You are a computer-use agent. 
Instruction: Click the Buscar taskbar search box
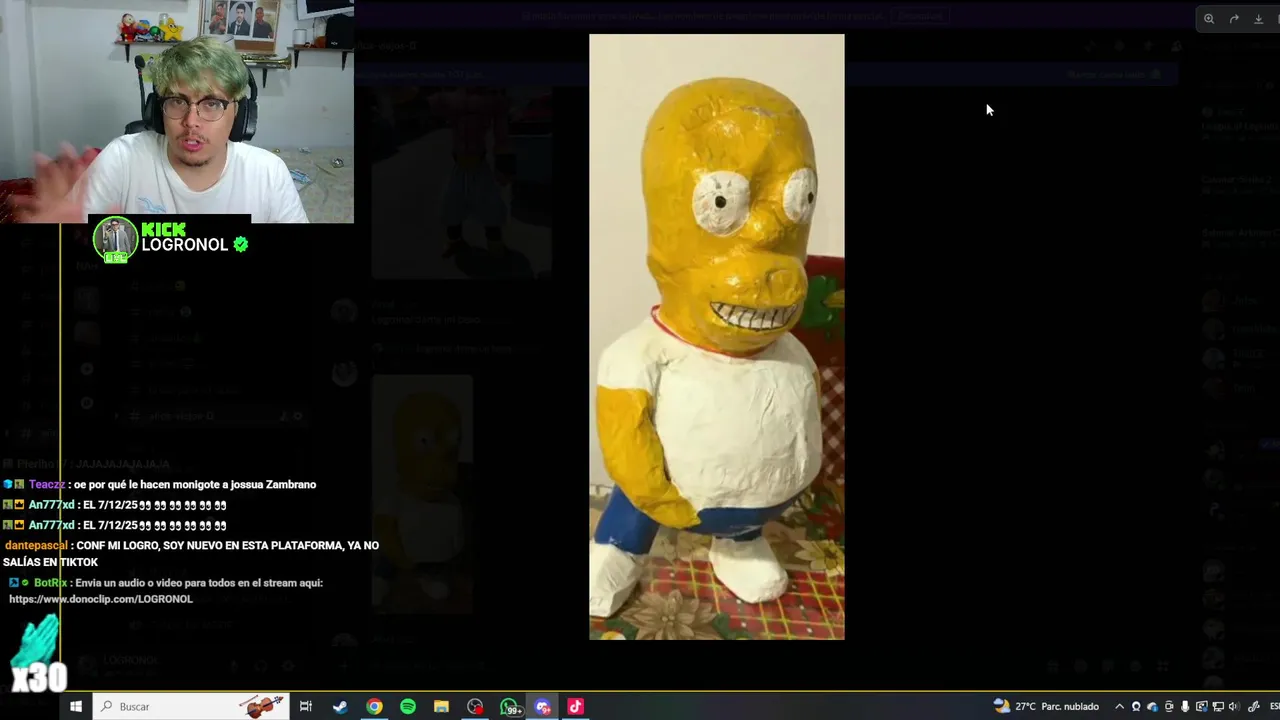tap(190, 707)
